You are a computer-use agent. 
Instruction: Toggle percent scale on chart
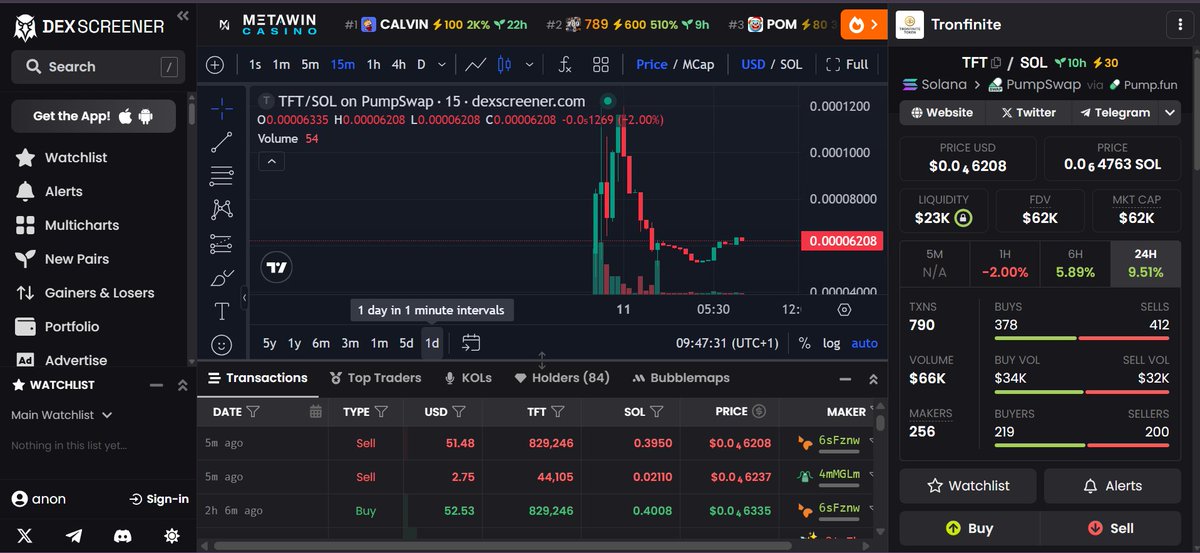pos(805,343)
